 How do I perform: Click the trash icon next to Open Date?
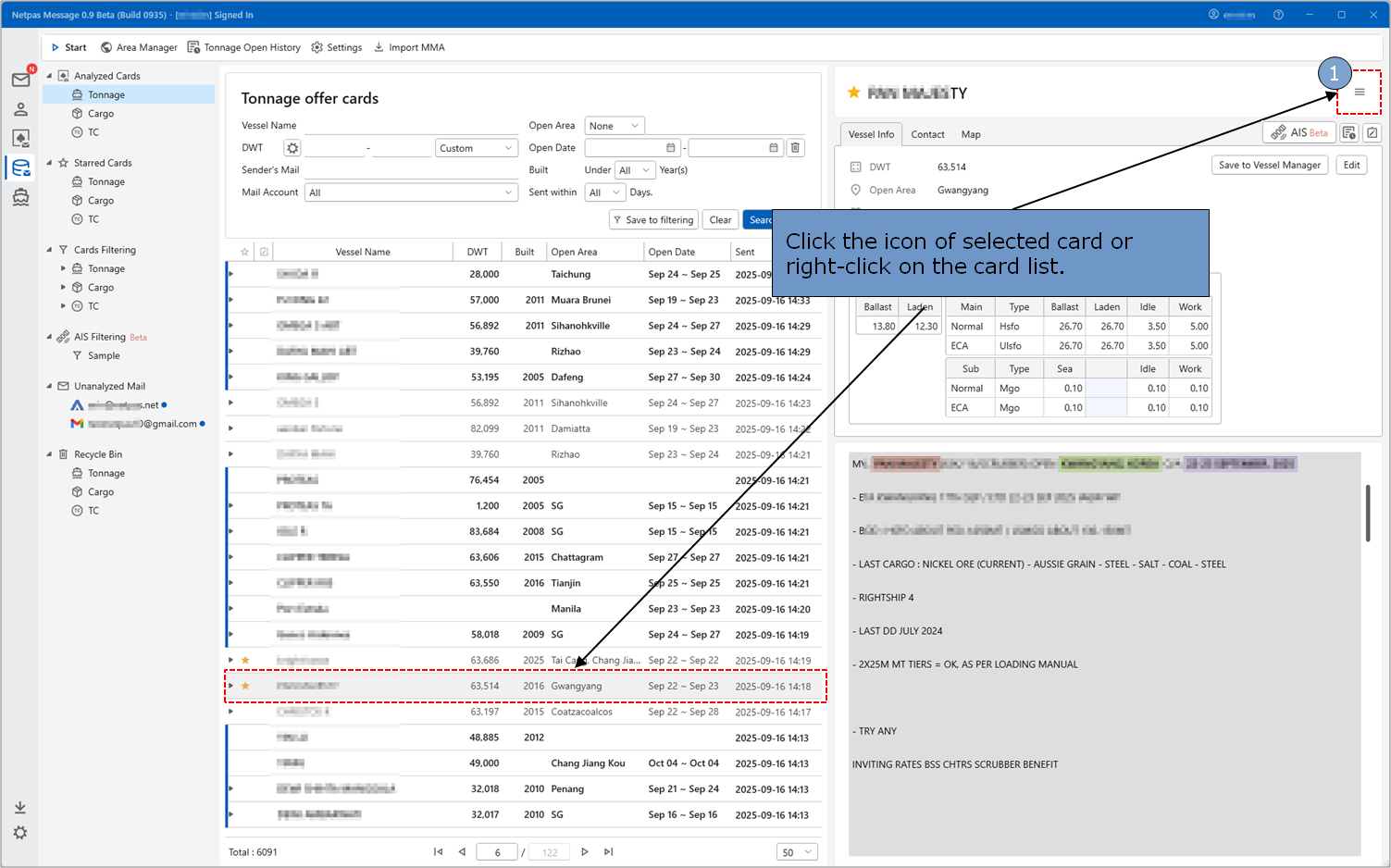pos(795,148)
